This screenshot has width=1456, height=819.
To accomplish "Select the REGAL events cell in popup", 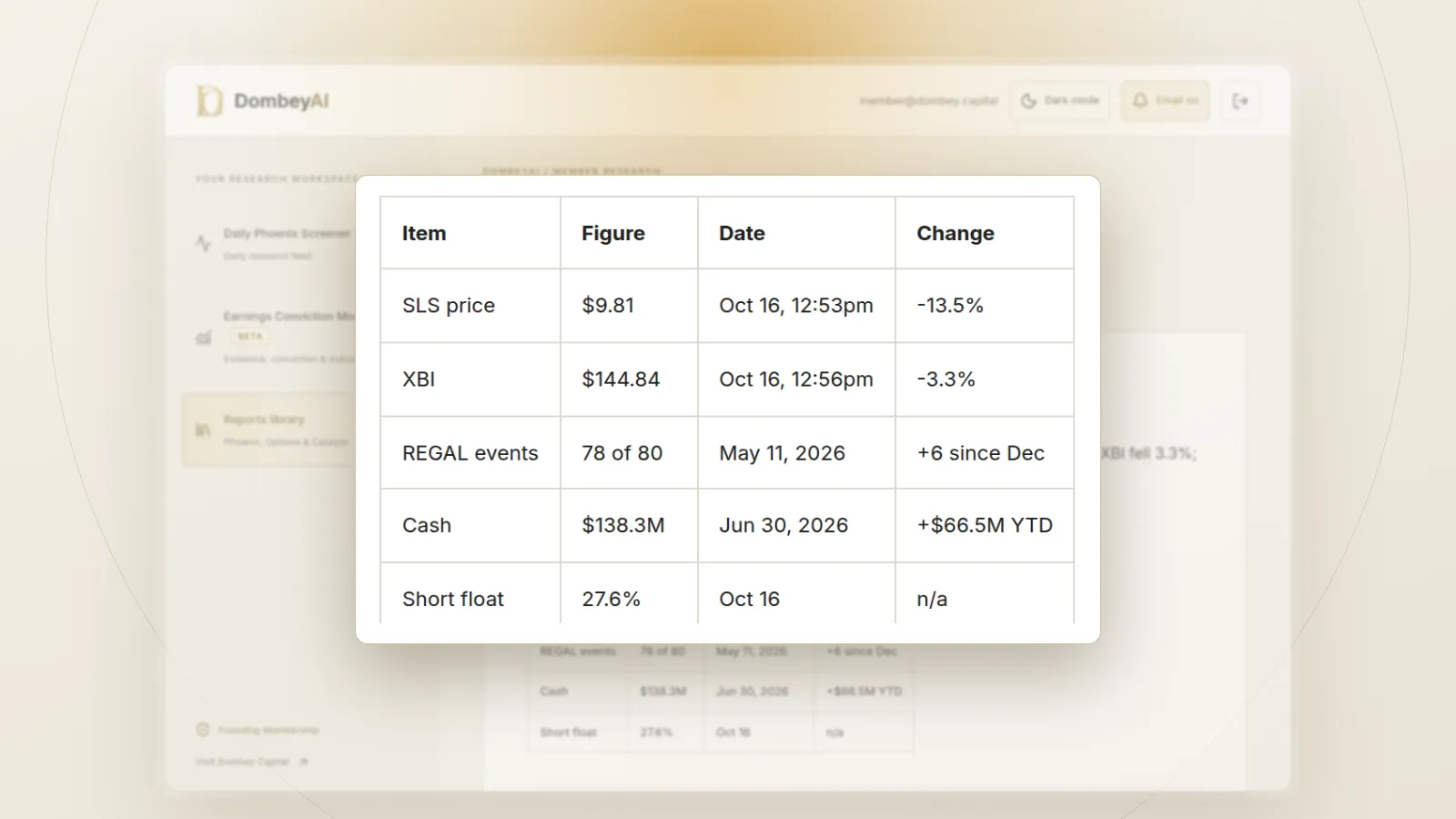I will [x=470, y=453].
